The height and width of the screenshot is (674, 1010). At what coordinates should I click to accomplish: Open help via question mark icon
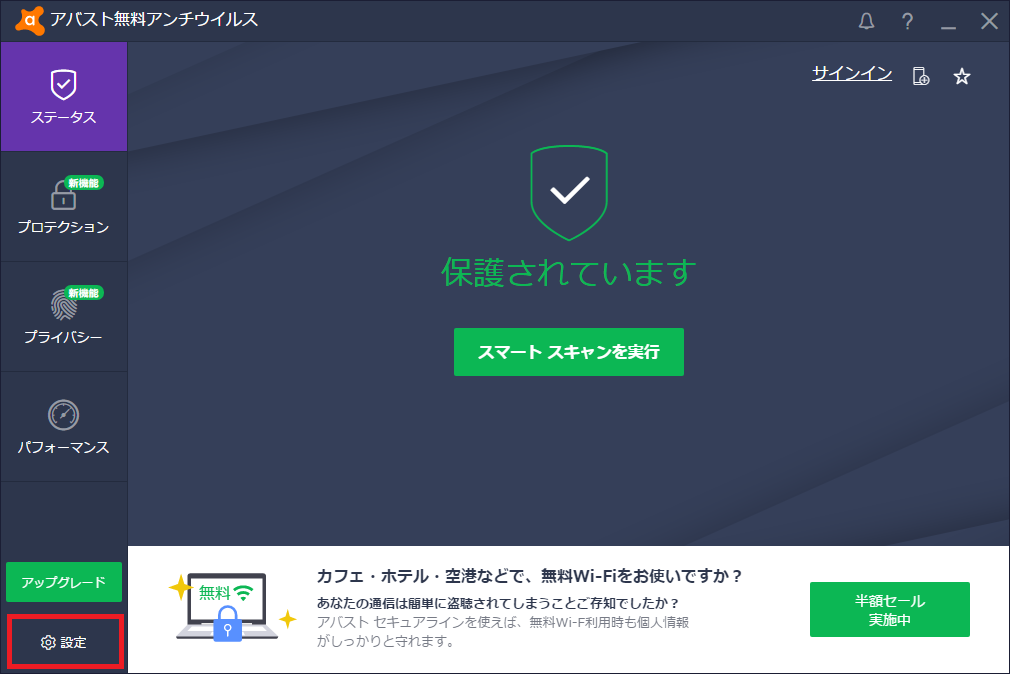click(x=907, y=21)
